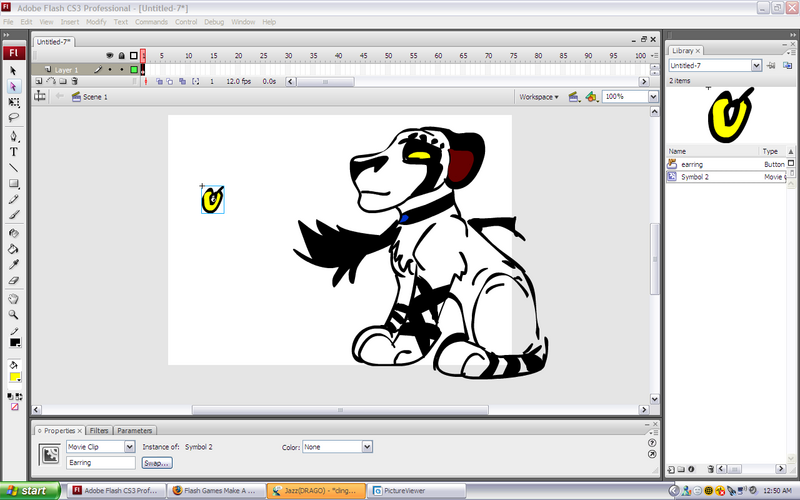The height and width of the screenshot is (500, 800).
Task: Click the Swap... button
Action: click(157, 463)
